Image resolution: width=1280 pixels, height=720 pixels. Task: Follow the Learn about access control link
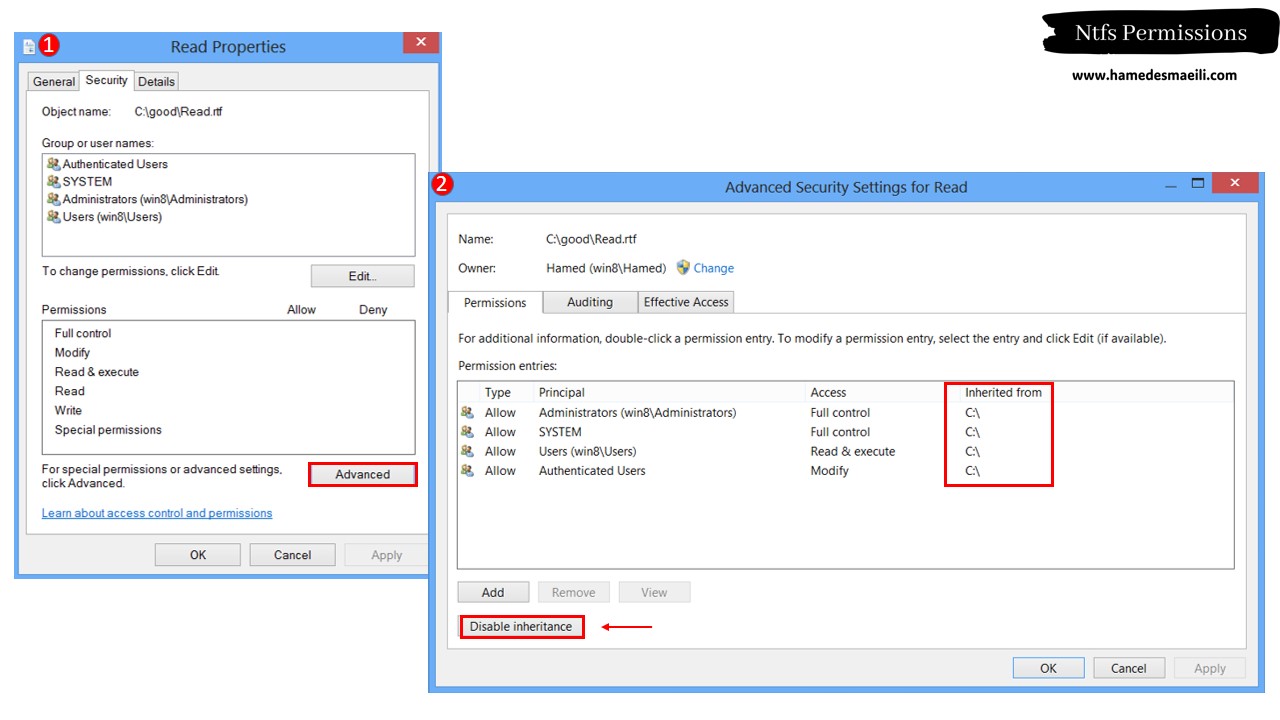point(157,513)
